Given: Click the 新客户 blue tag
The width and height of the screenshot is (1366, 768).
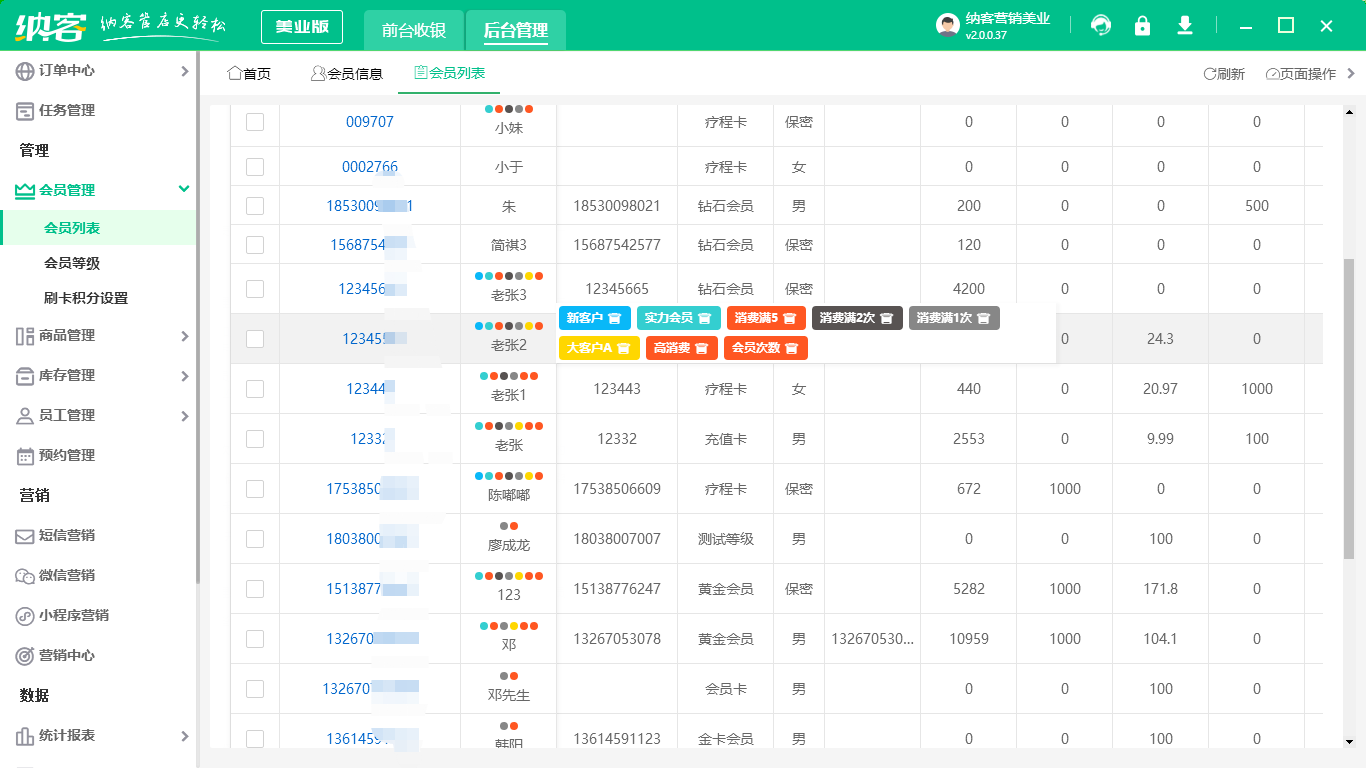Looking at the screenshot, I should coord(594,318).
